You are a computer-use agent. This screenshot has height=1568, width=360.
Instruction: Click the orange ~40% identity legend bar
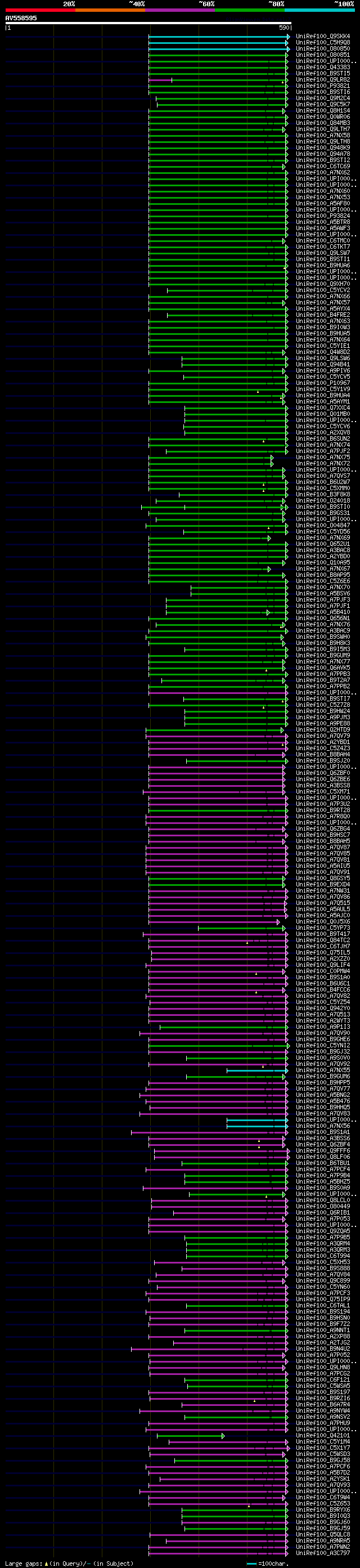pyautogui.click(x=110, y=10)
